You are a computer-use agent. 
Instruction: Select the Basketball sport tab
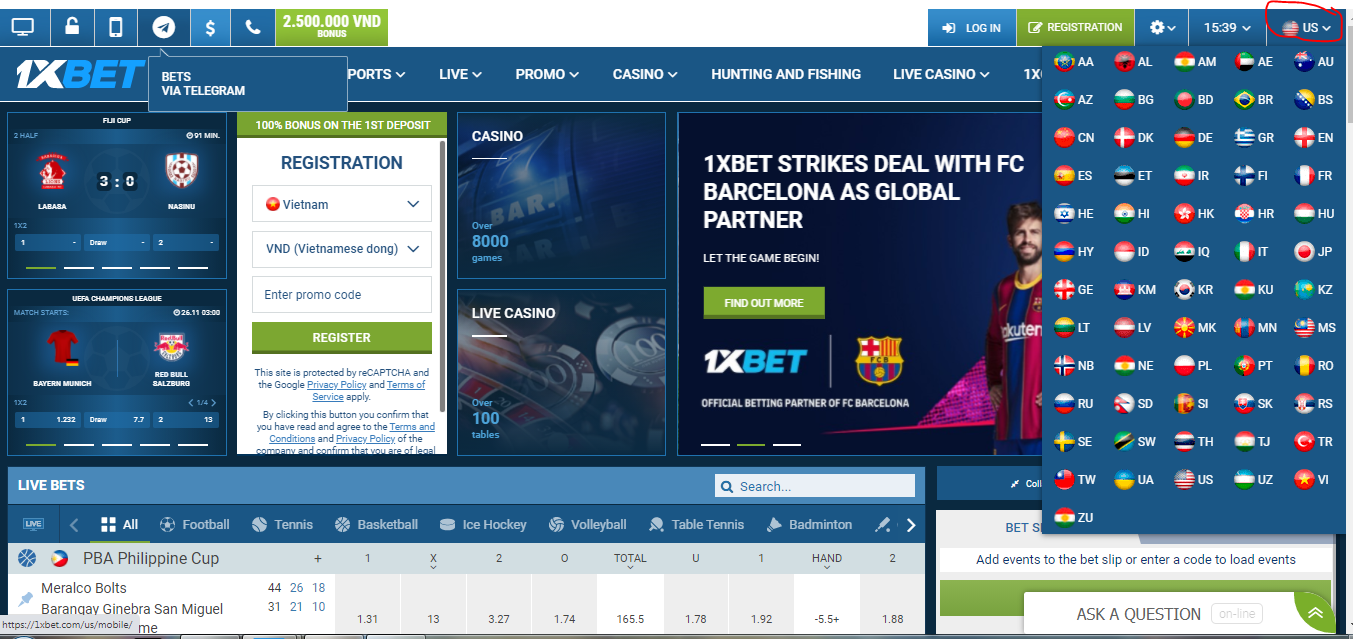pyautogui.click(x=376, y=524)
